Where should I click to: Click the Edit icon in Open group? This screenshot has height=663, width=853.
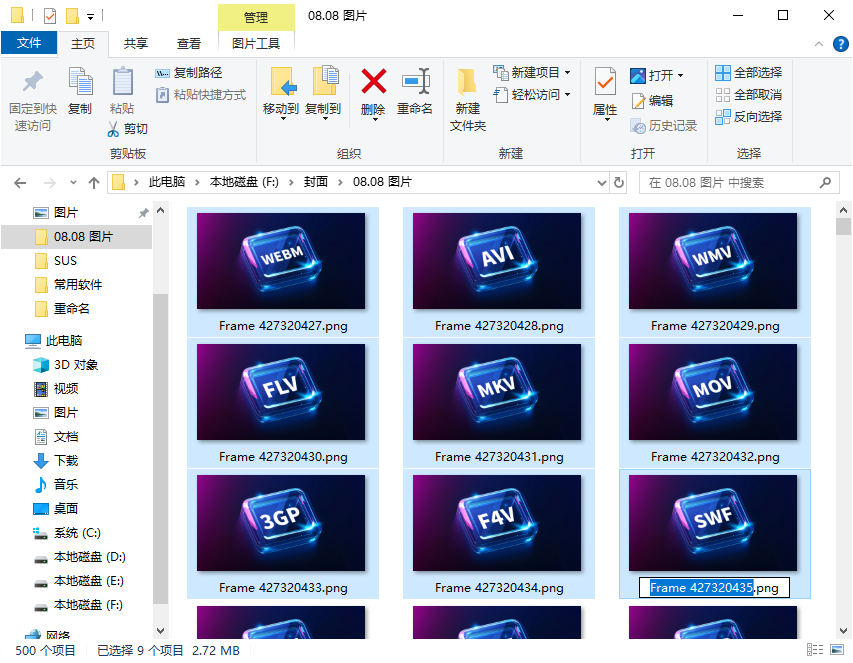[638, 101]
